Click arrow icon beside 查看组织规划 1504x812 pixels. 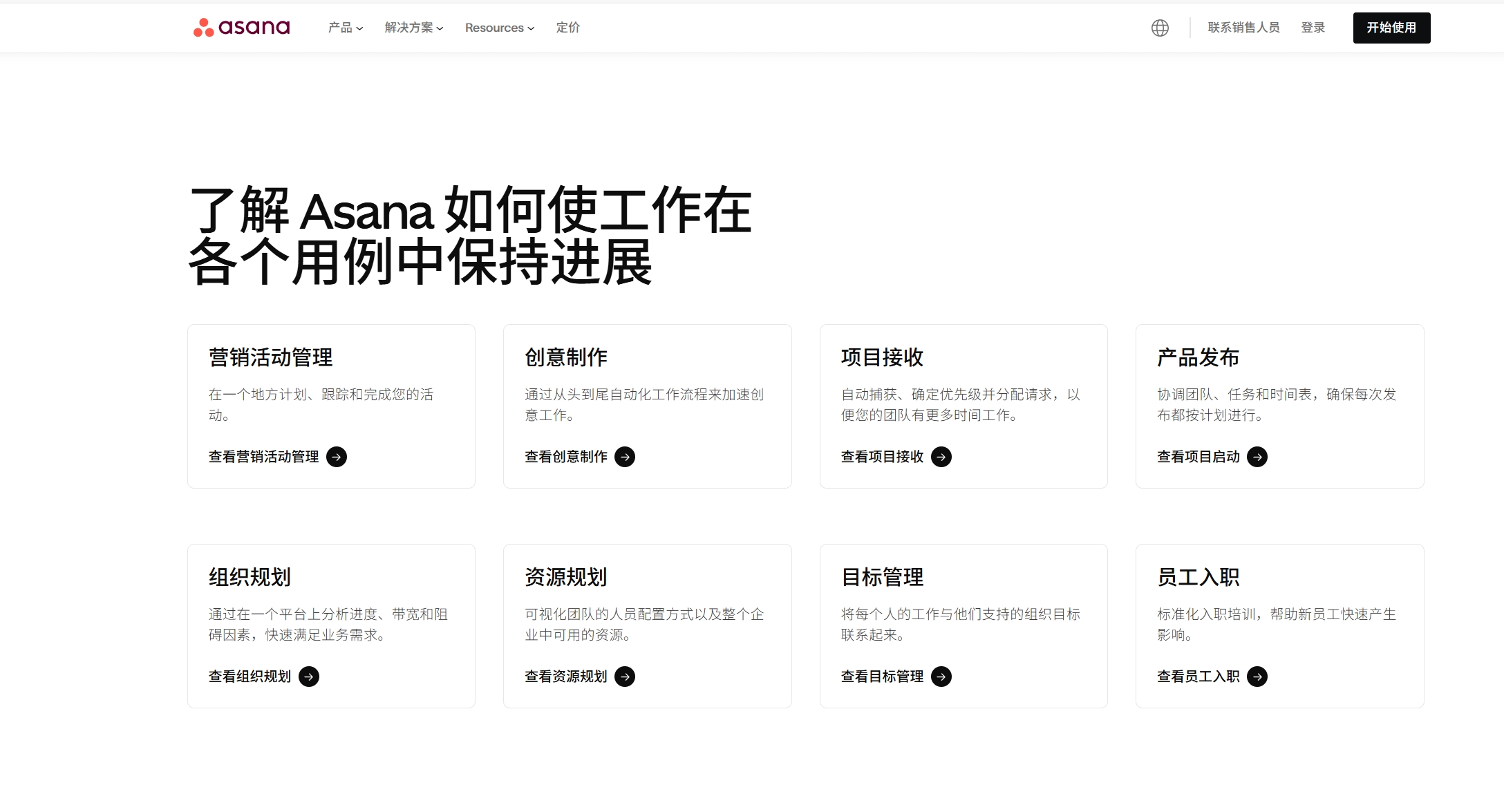pos(309,677)
